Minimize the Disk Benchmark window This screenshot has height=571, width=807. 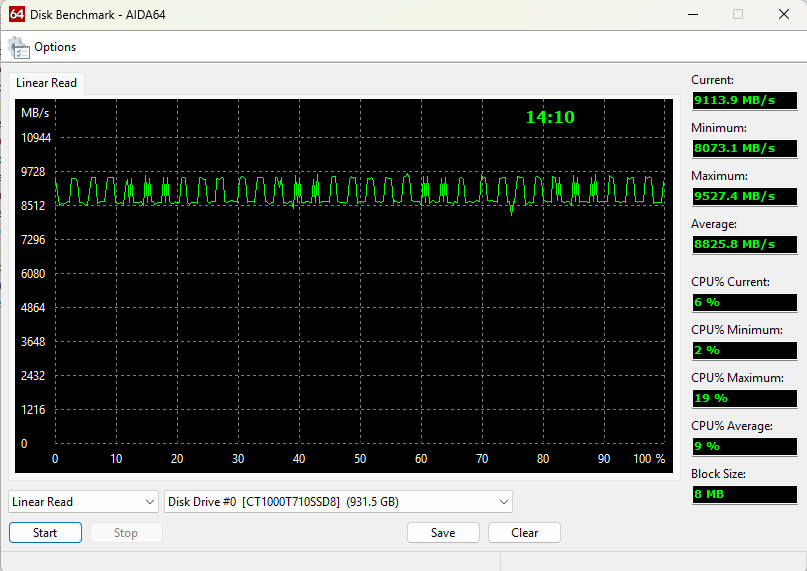692,14
